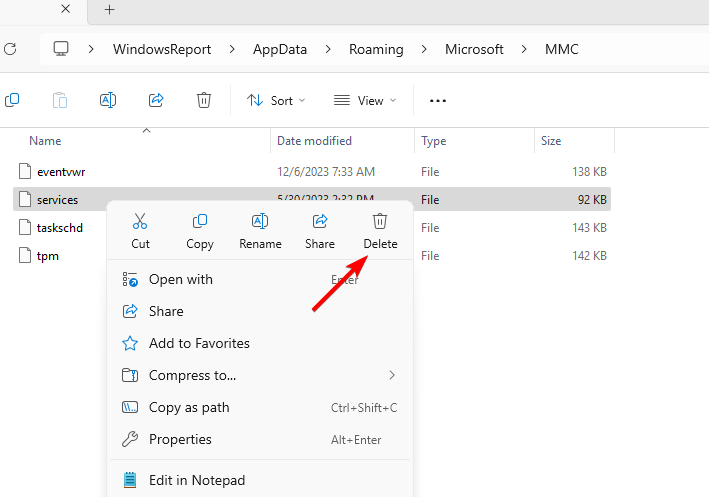The height and width of the screenshot is (497, 709).
Task: Open the View dropdown
Action: pos(364,100)
